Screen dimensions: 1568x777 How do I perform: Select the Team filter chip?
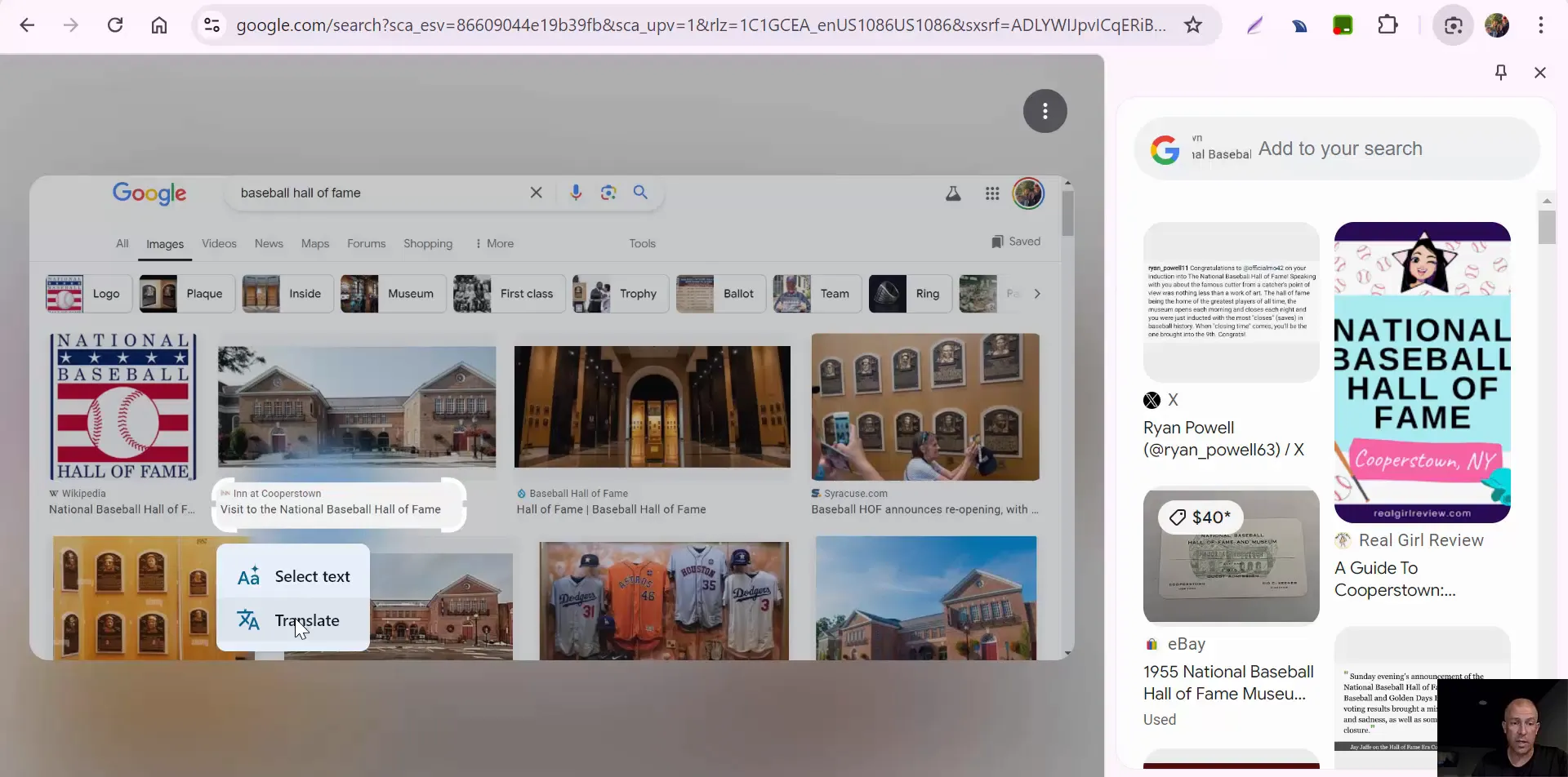817,294
